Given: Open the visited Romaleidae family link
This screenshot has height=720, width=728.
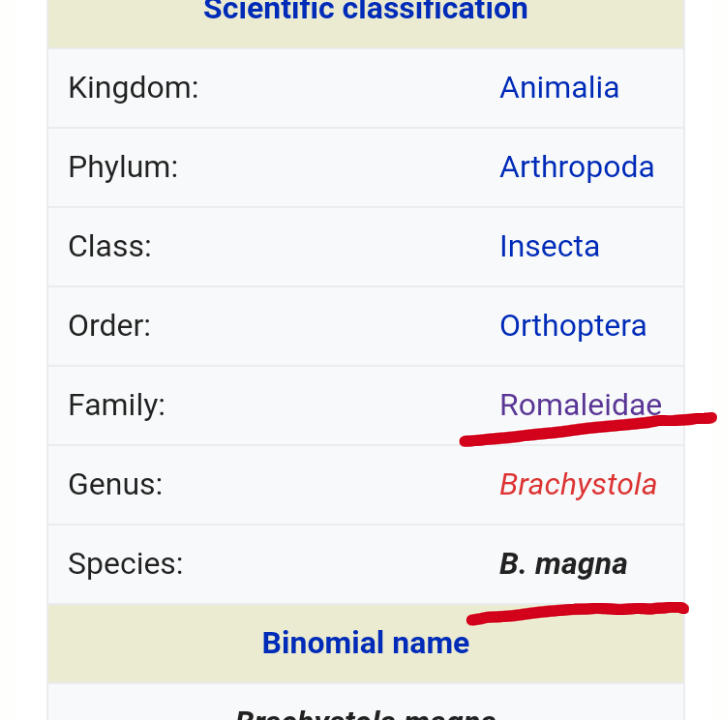Looking at the screenshot, I should click(580, 404).
